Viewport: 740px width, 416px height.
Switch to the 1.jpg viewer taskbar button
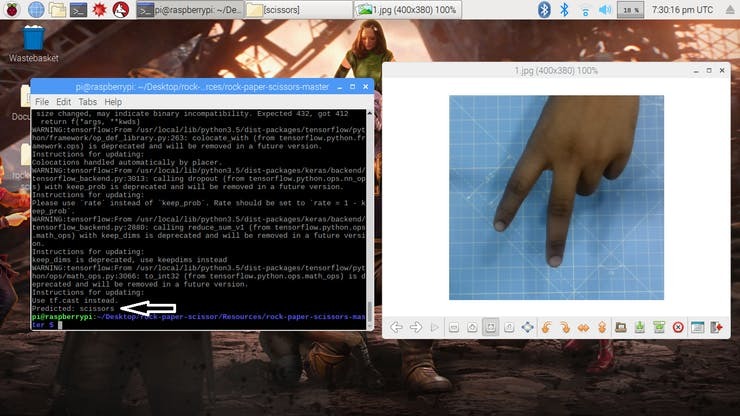(x=408, y=9)
